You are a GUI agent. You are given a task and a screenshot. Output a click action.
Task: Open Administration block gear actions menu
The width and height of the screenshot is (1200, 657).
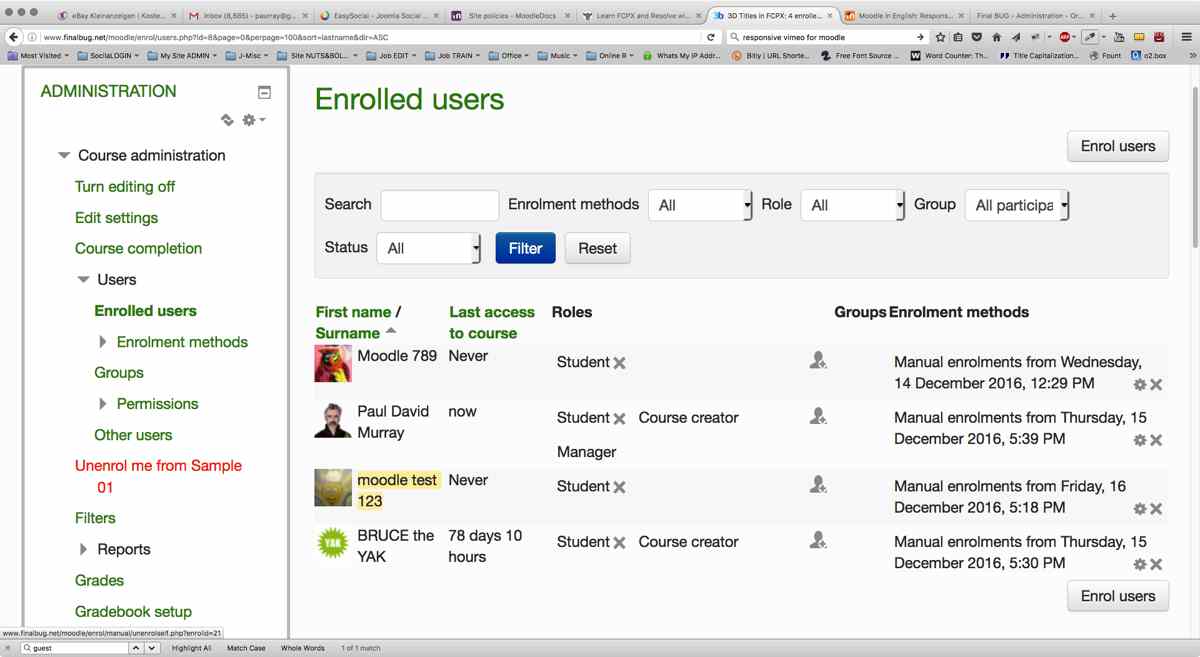[x=254, y=120]
